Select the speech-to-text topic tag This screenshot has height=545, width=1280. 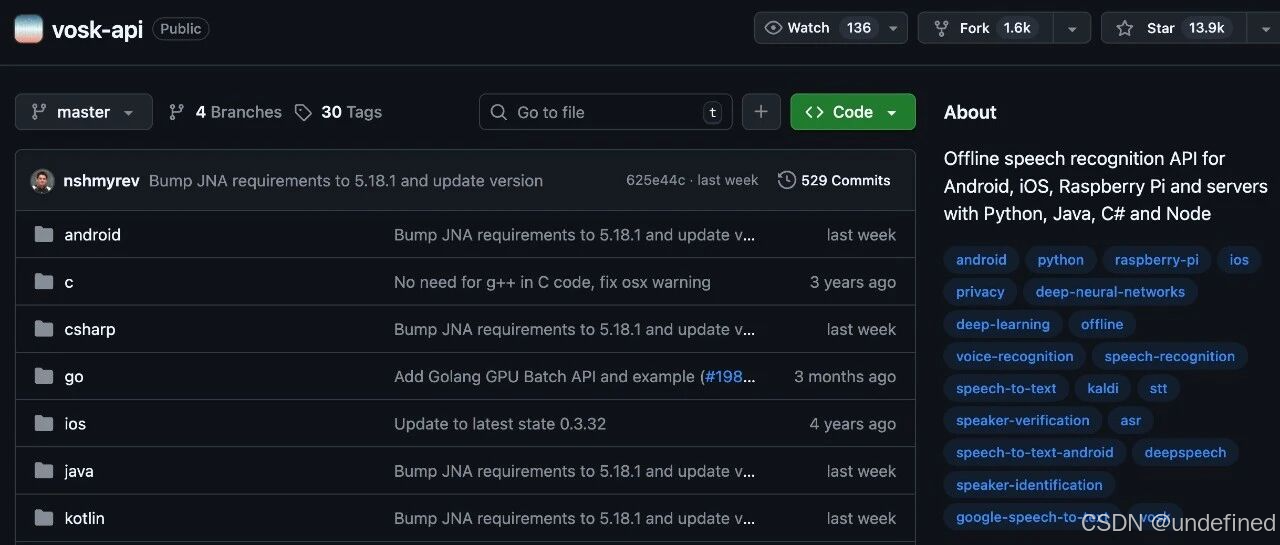[1006, 388]
